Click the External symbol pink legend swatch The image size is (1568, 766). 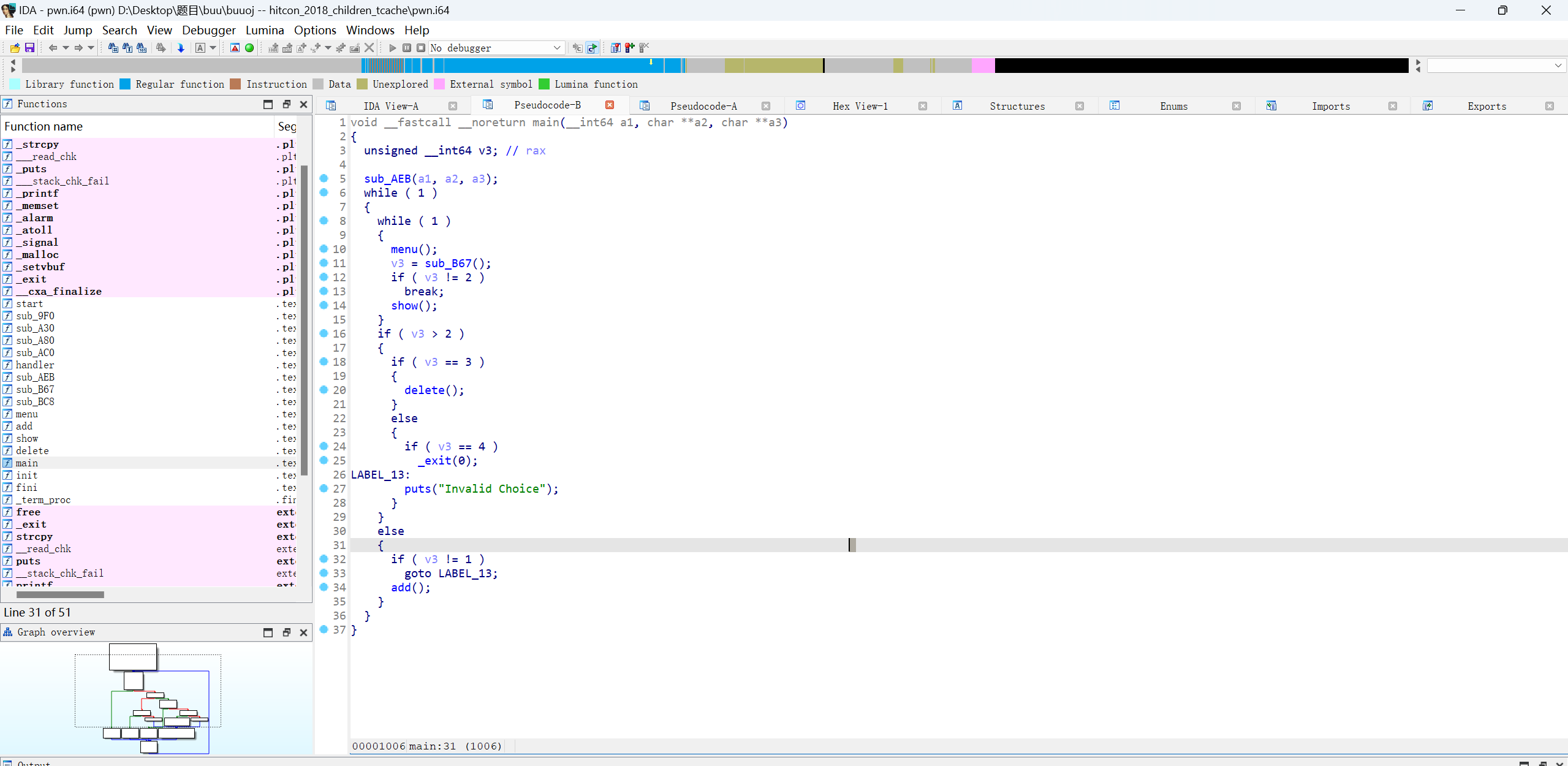[x=439, y=84]
